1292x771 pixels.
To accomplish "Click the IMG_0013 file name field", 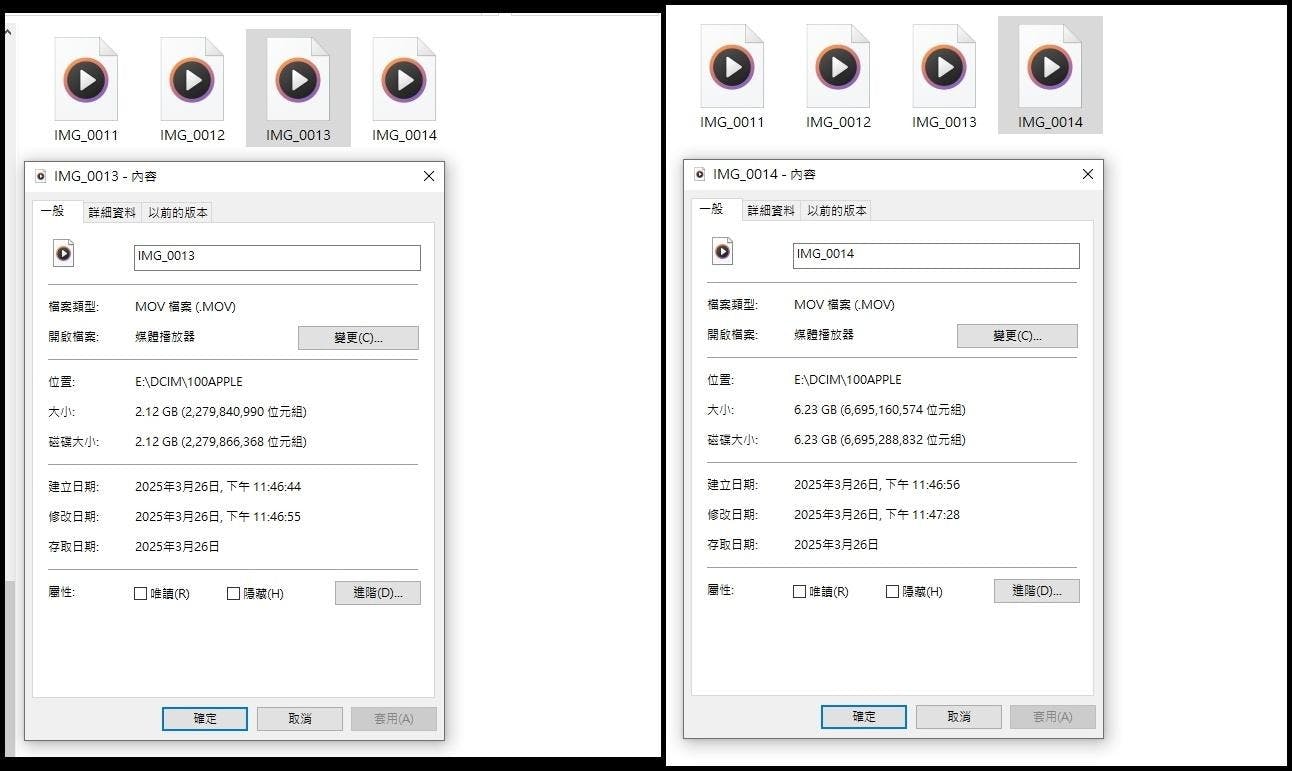I will [x=277, y=257].
